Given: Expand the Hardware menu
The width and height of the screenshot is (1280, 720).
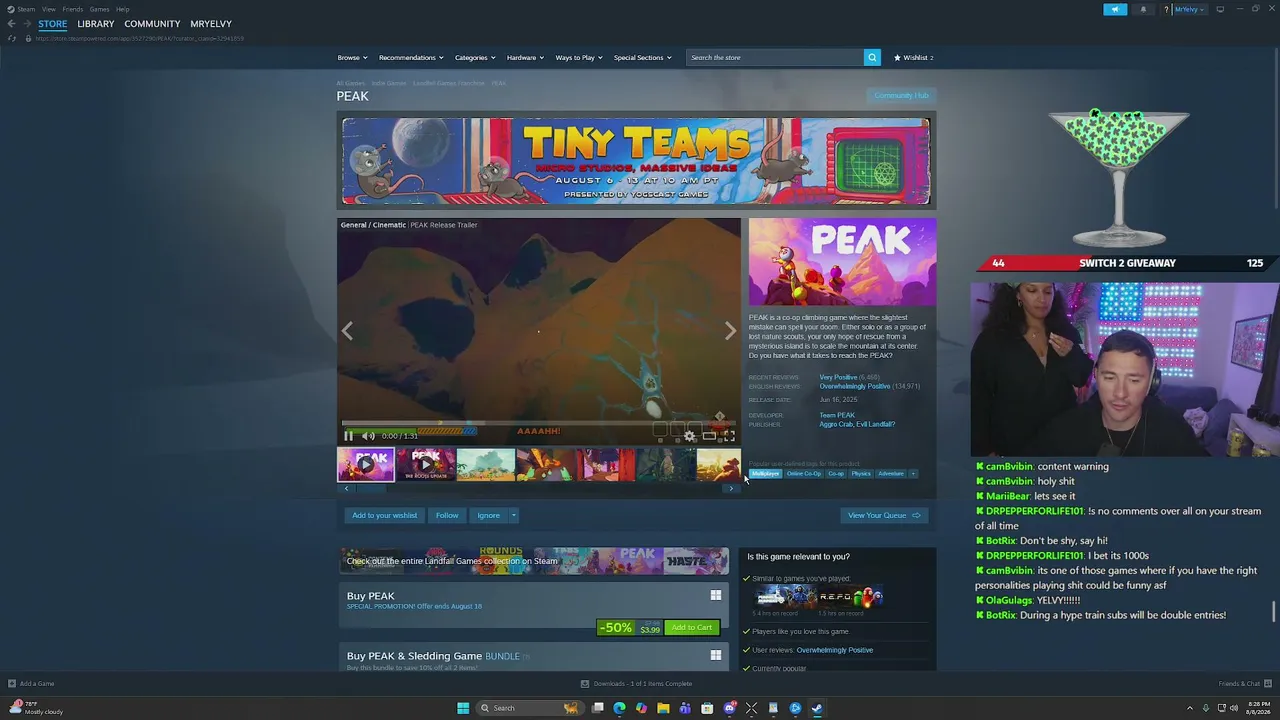Looking at the screenshot, I should 525,57.
